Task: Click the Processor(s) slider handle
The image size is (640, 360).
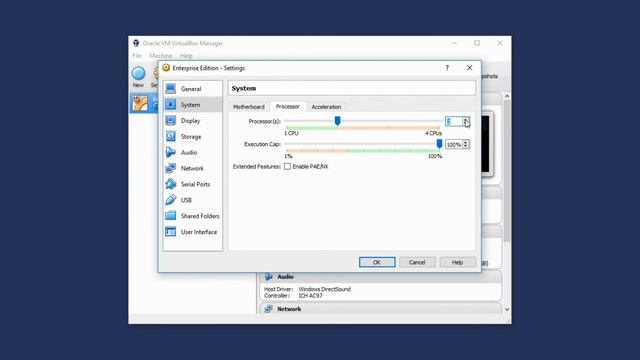Action: tap(338, 121)
